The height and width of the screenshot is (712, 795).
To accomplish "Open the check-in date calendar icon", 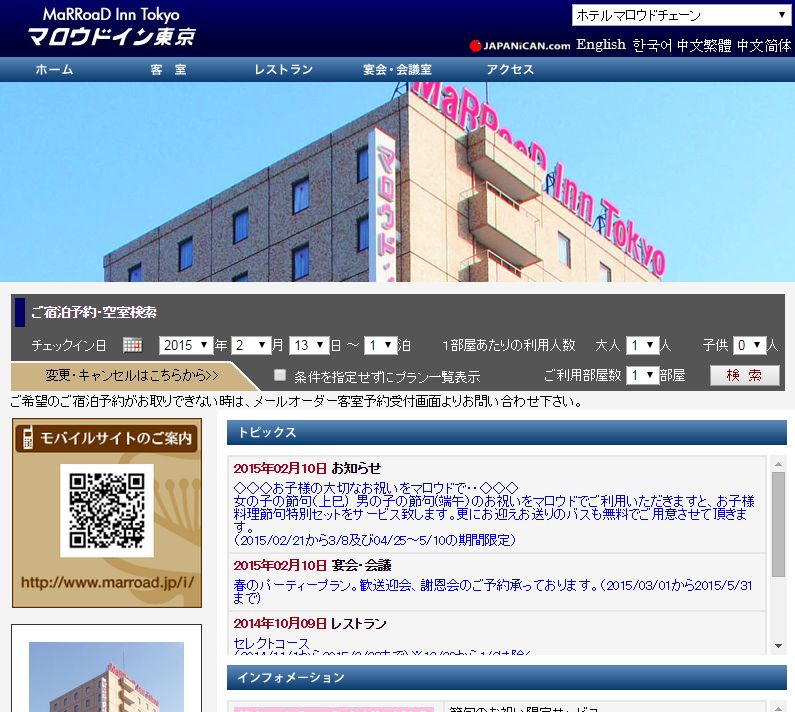I will [x=132, y=345].
